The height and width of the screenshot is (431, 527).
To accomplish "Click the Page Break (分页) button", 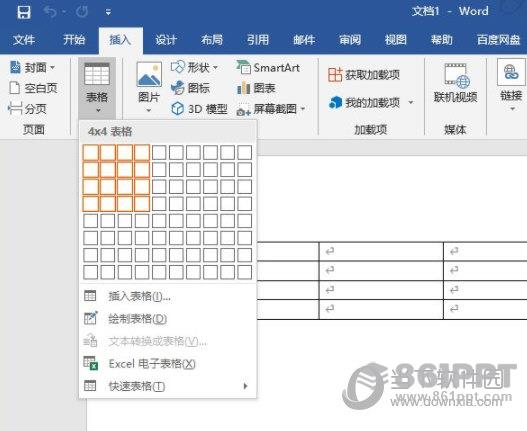I will coord(27,109).
